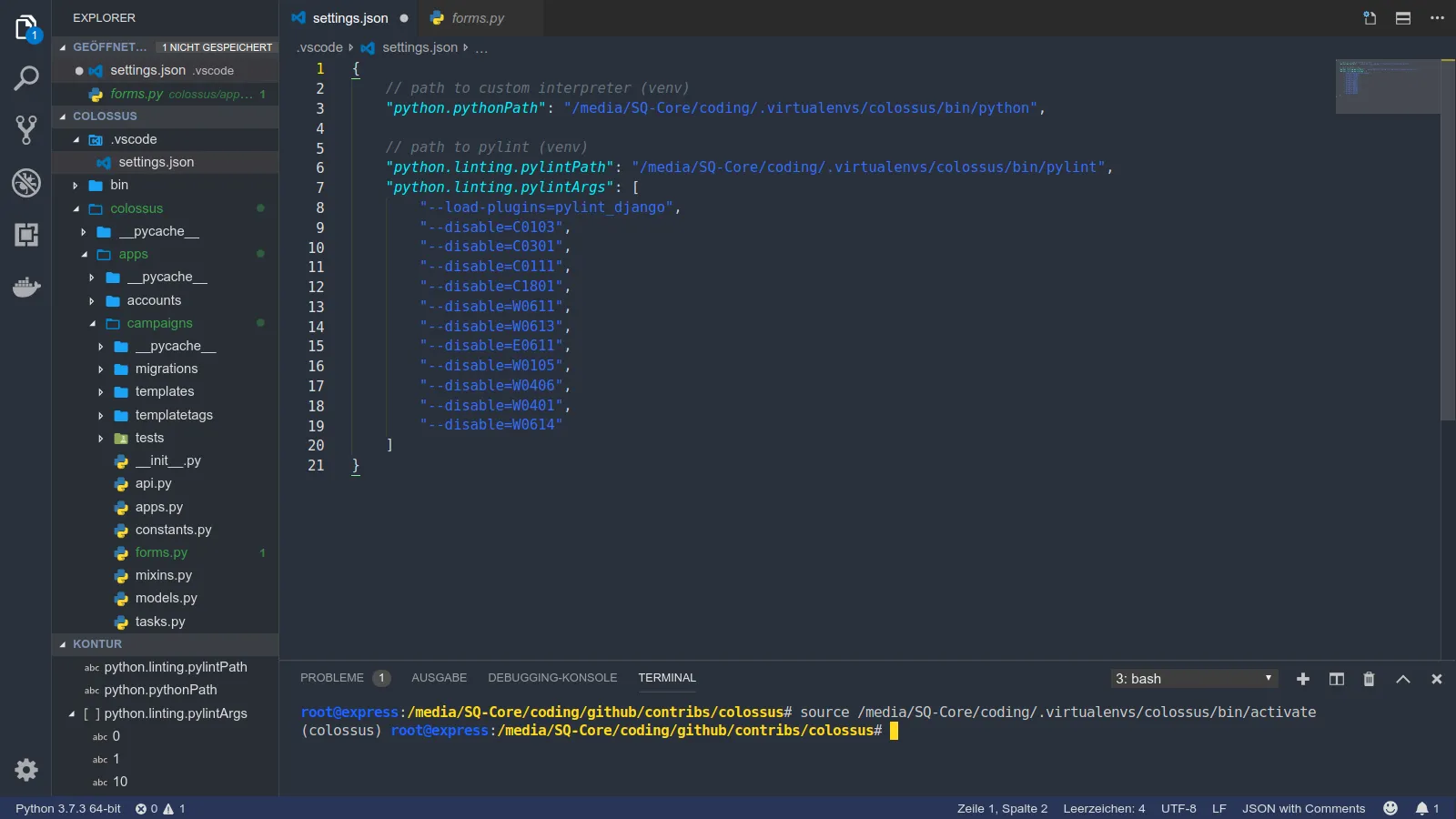Click the .vscode breadcrumb segment
This screenshot has width=1456, height=819.
(x=319, y=47)
